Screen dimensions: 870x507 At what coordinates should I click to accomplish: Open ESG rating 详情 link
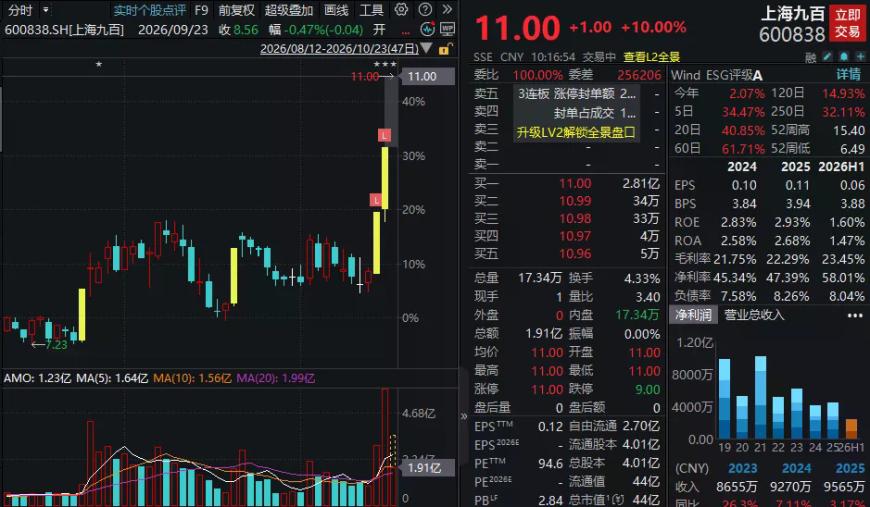pyautogui.click(x=849, y=75)
